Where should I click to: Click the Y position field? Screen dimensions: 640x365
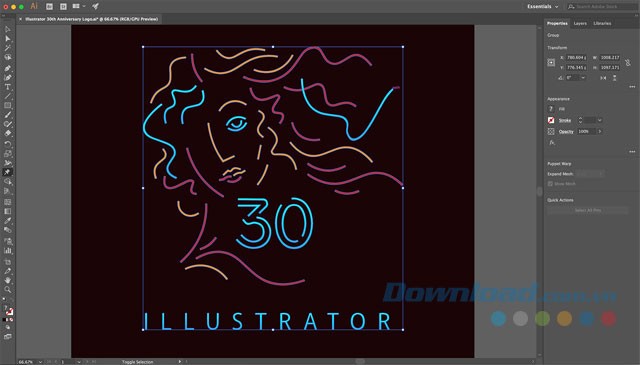click(x=576, y=67)
